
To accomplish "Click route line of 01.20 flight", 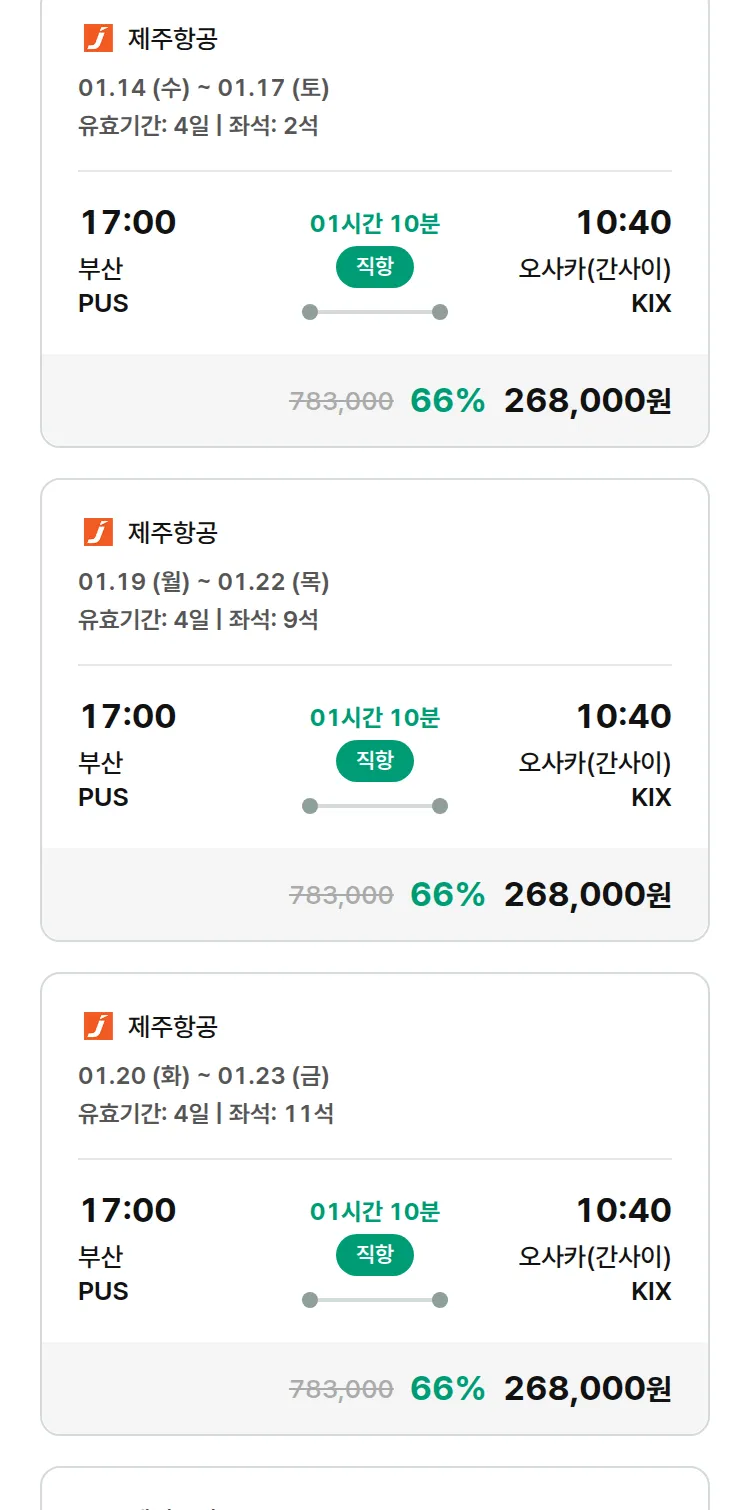I will 374,1300.
